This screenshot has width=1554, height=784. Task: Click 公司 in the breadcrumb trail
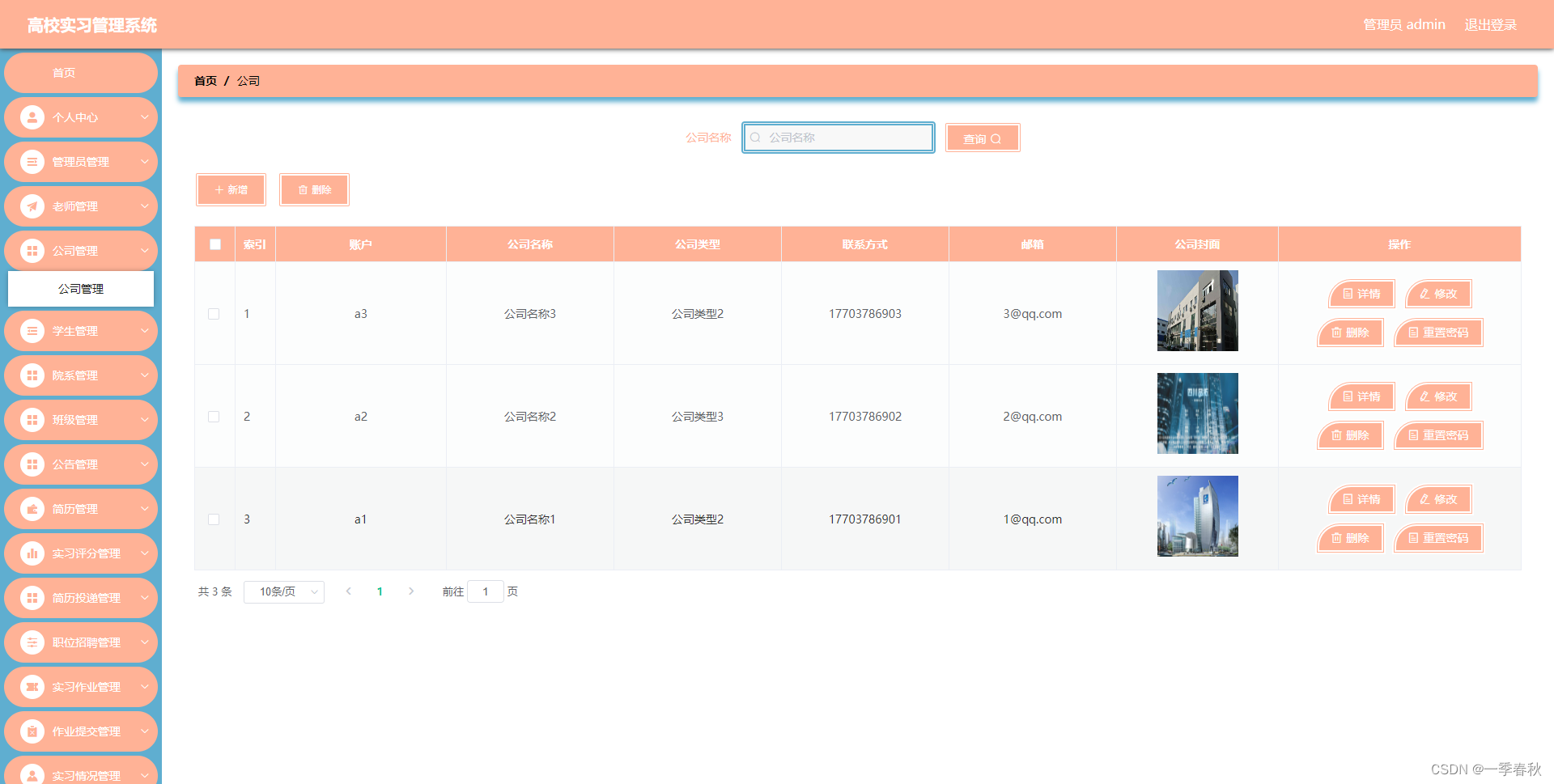(x=248, y=80)
